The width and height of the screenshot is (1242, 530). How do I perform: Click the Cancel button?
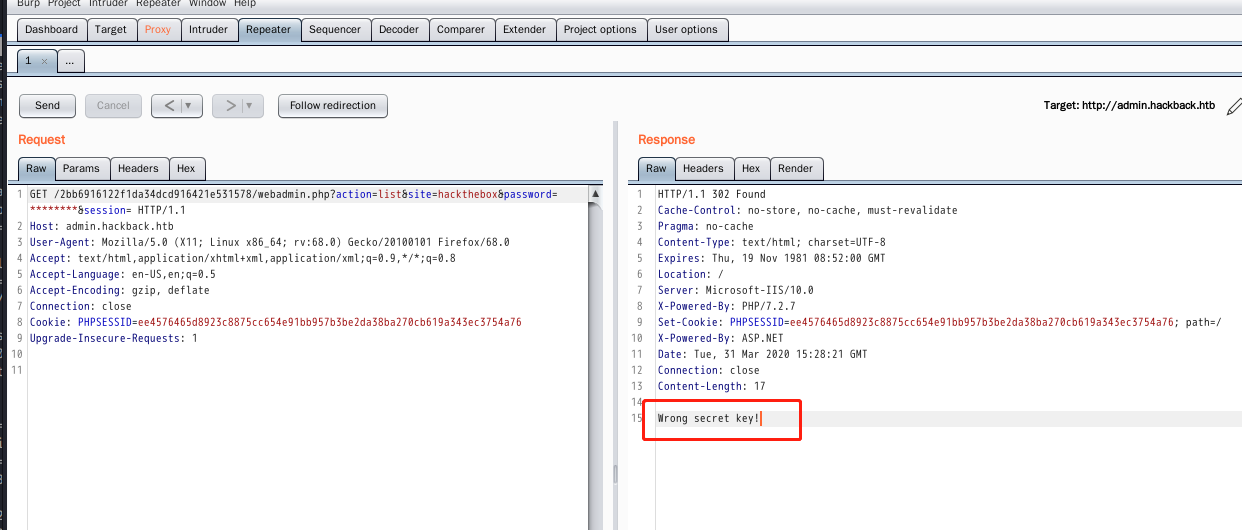click(x=113, y=105)
